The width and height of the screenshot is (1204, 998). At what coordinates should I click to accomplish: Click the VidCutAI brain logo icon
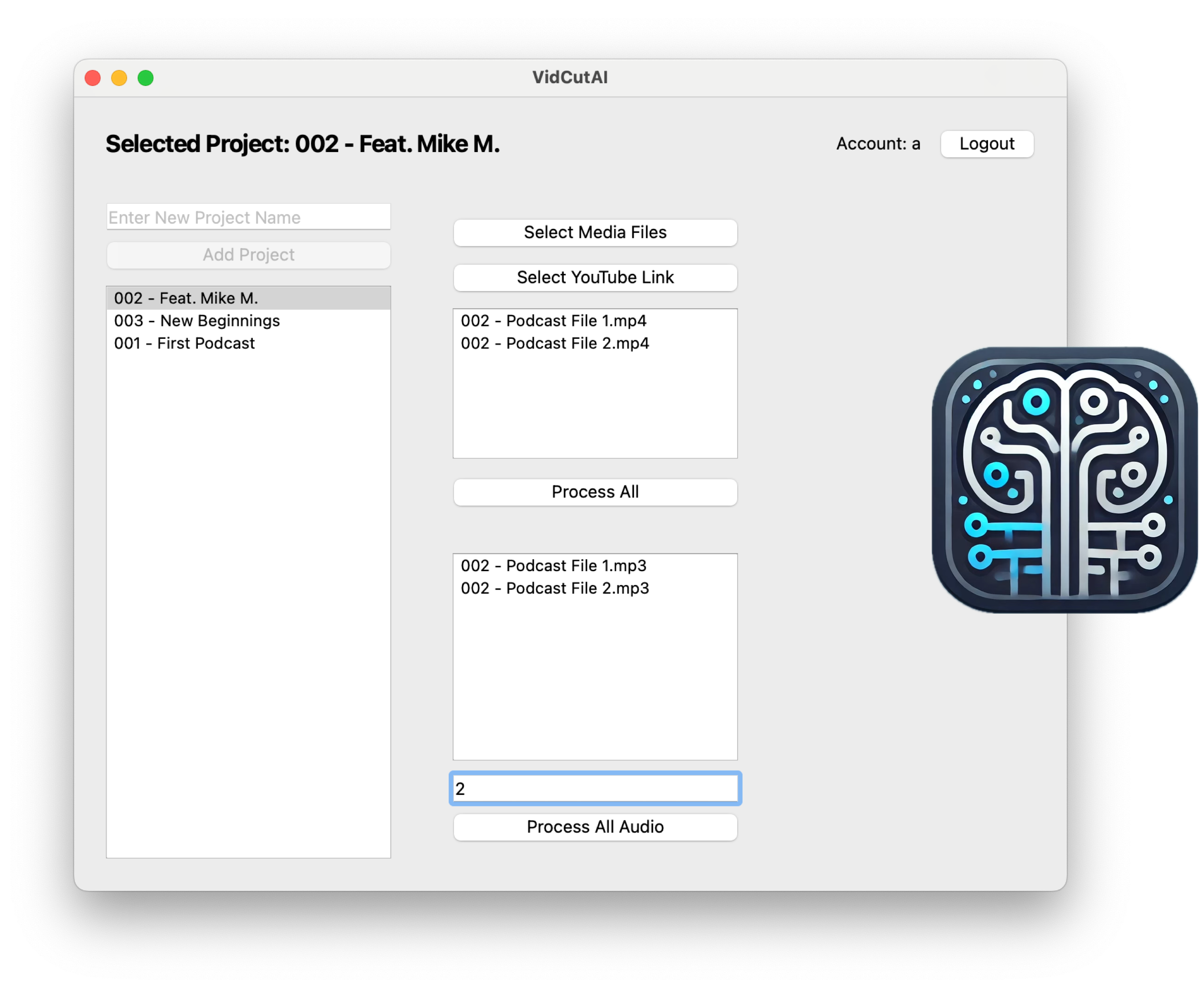pos(1064,479)
